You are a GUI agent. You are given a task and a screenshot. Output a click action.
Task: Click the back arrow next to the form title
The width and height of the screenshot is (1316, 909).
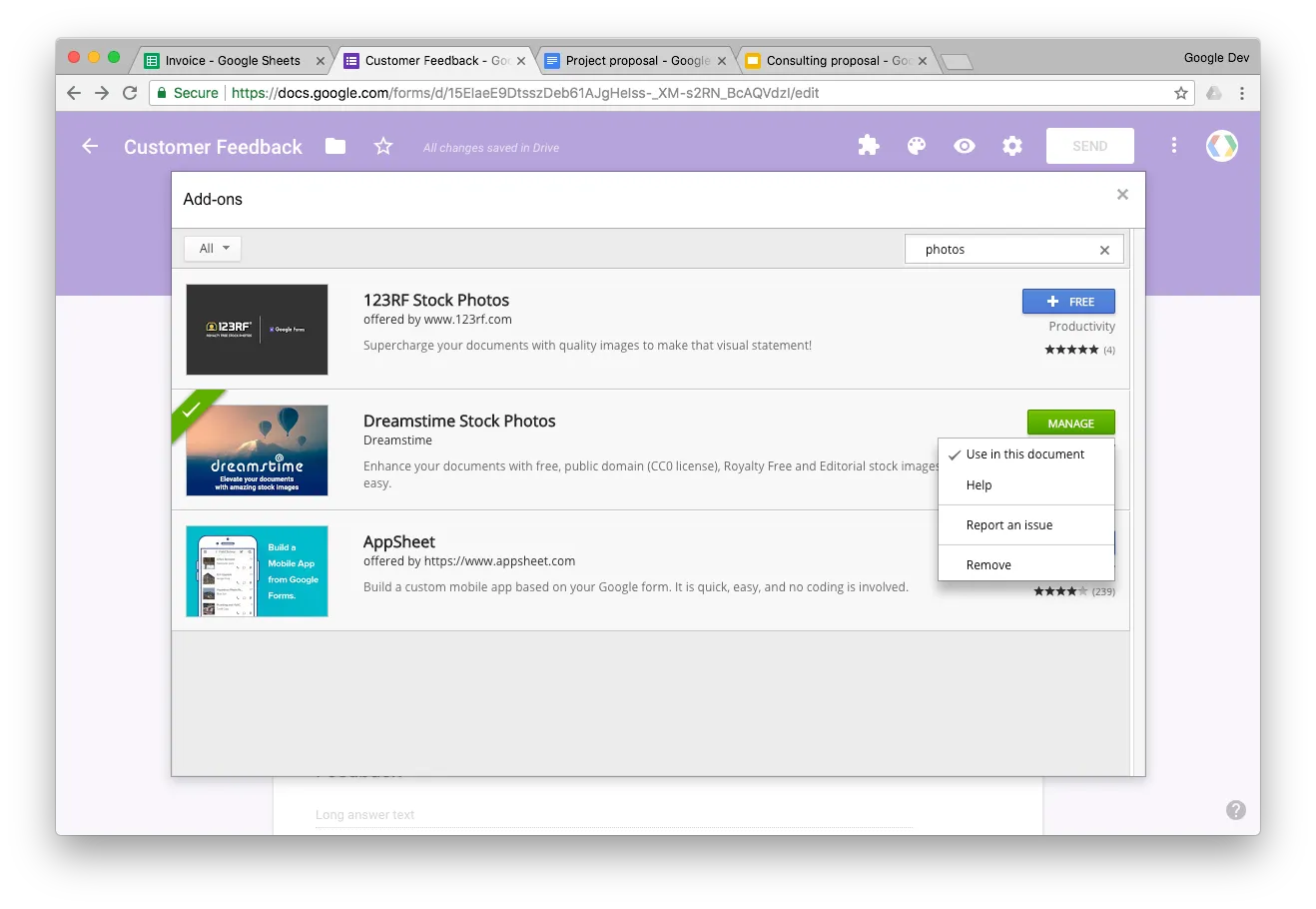(x=89, y=146)
